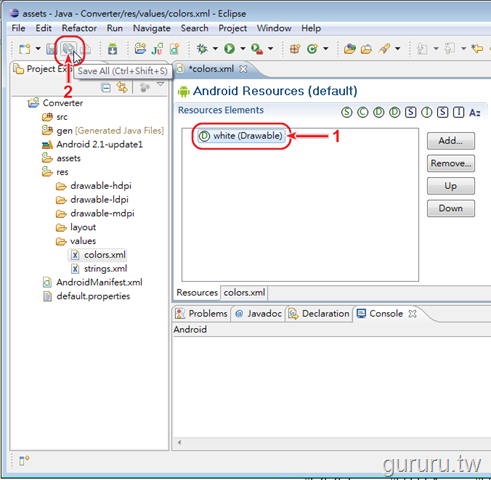Click the Add... button

pyautogui.click(x=451, y=141)
